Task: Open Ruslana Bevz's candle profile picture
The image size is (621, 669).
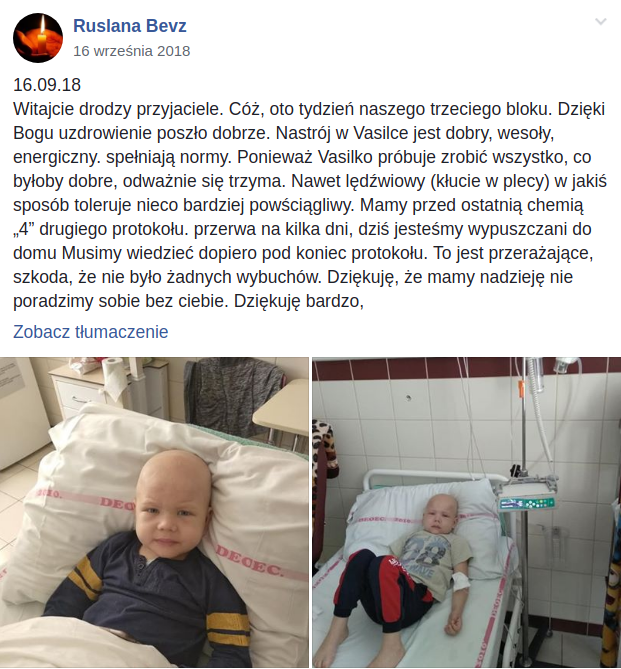Action: pyautogui.click(x=38, y=38)
